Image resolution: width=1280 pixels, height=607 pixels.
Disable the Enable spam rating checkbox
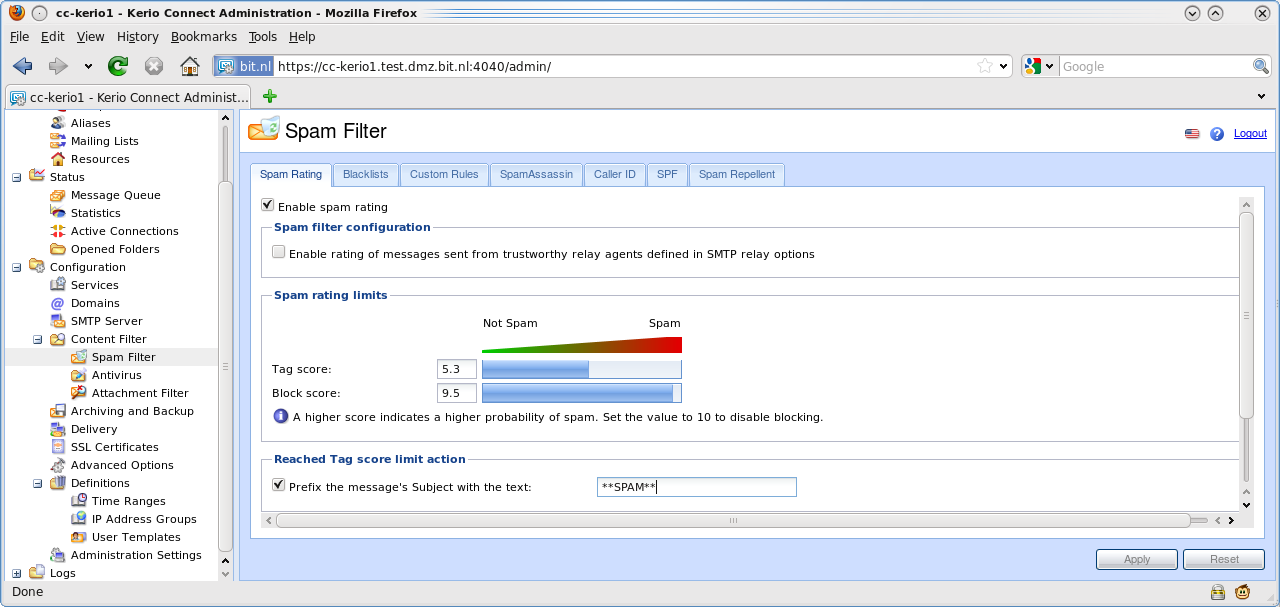[267, 205]
